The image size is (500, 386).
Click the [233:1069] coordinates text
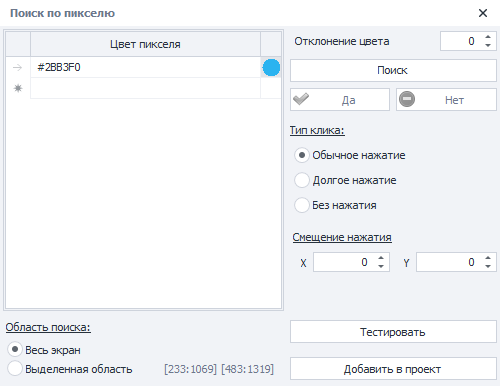pyautogui.click(x=190, y=369)
